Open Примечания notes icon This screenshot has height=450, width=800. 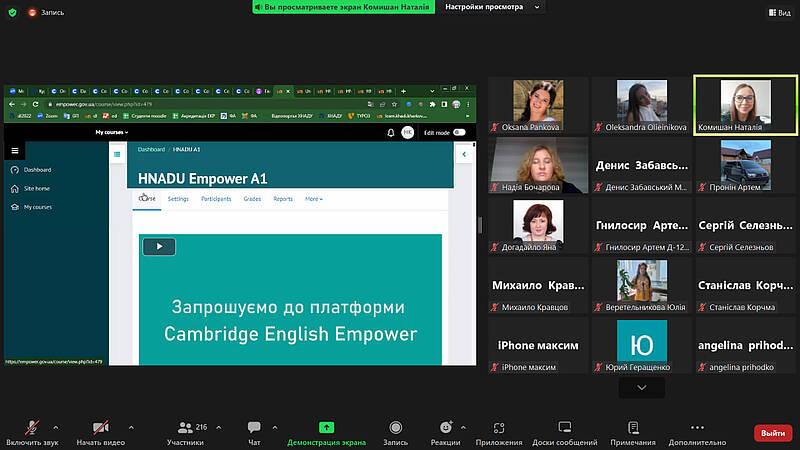tap(633, 427)
